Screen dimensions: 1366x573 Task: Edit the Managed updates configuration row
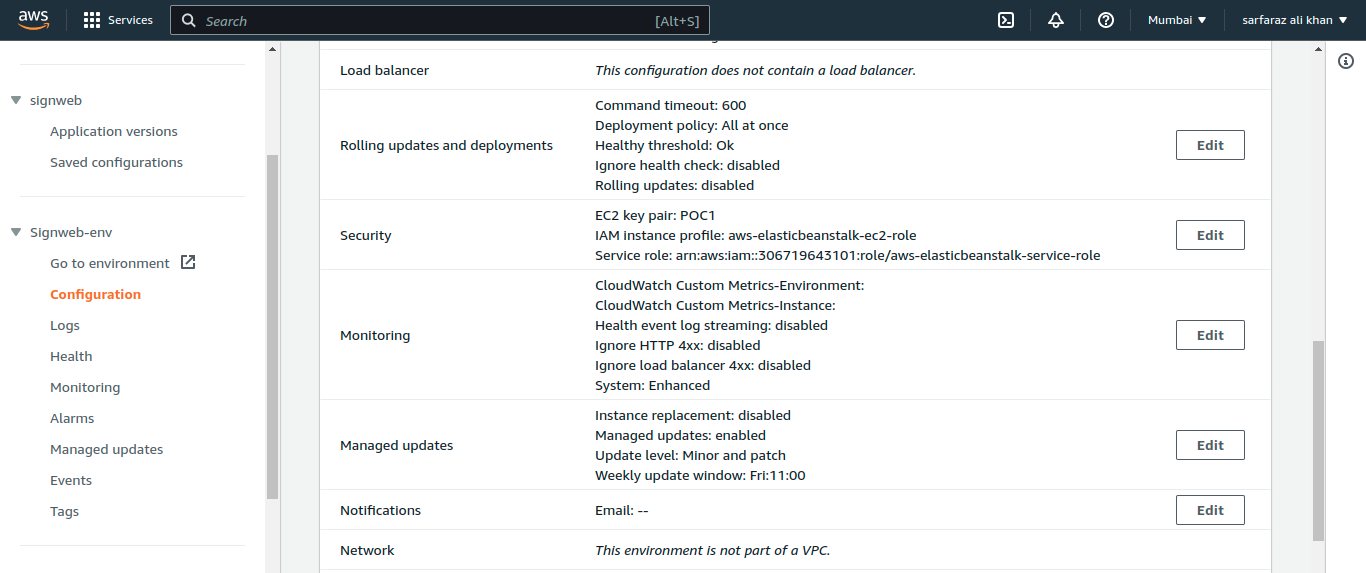(x=1210, y=445)
